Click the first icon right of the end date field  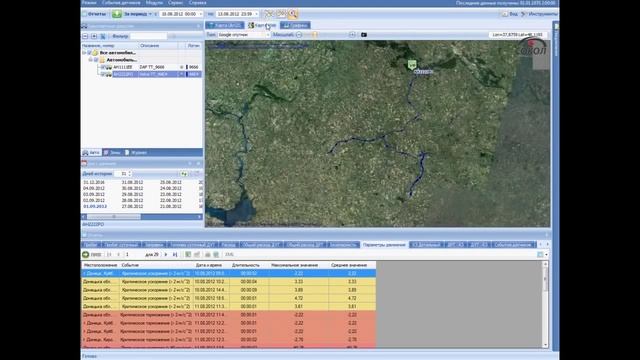pos(269,14)
